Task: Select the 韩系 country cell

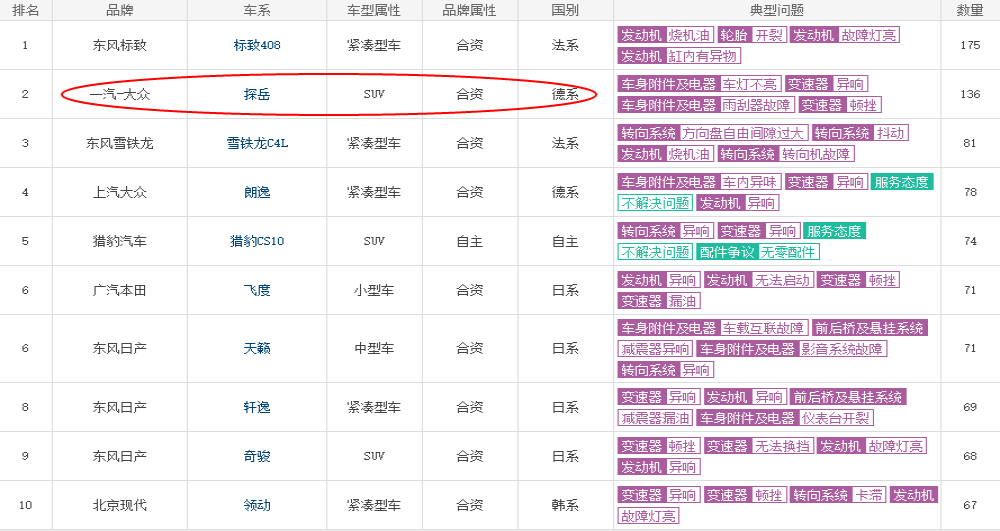Action: [565, 506]
